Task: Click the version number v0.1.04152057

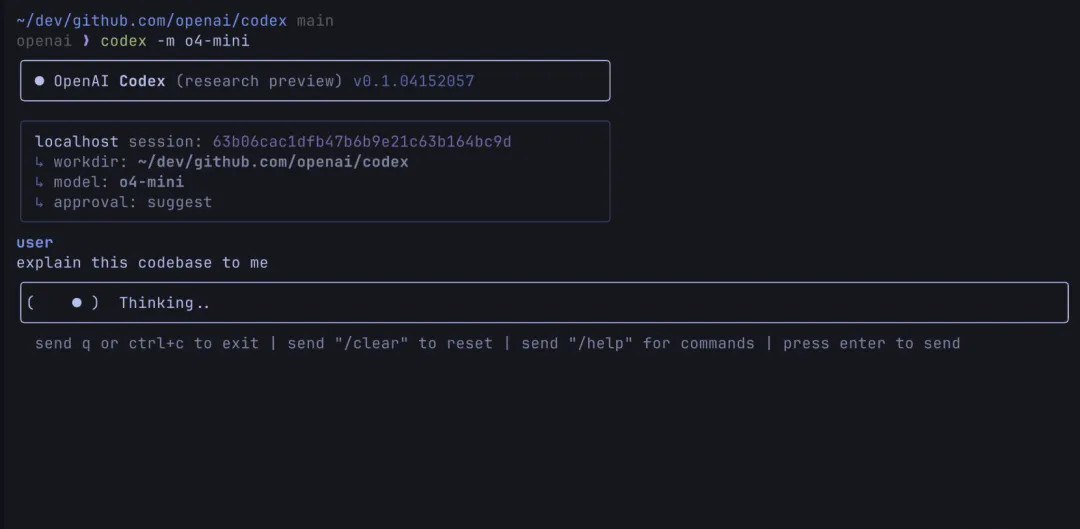Action: click(413, 81)
